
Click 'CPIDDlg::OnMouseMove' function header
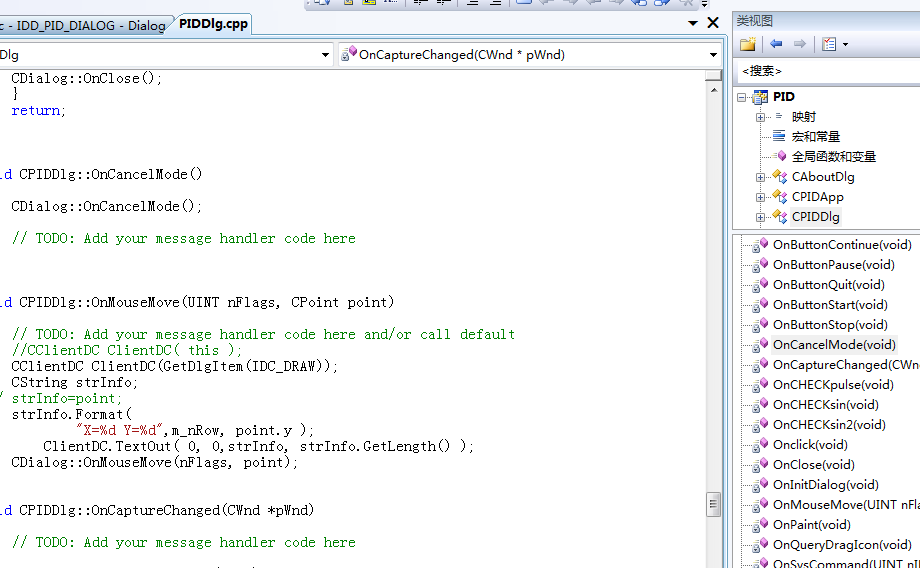tap(206, 302)
